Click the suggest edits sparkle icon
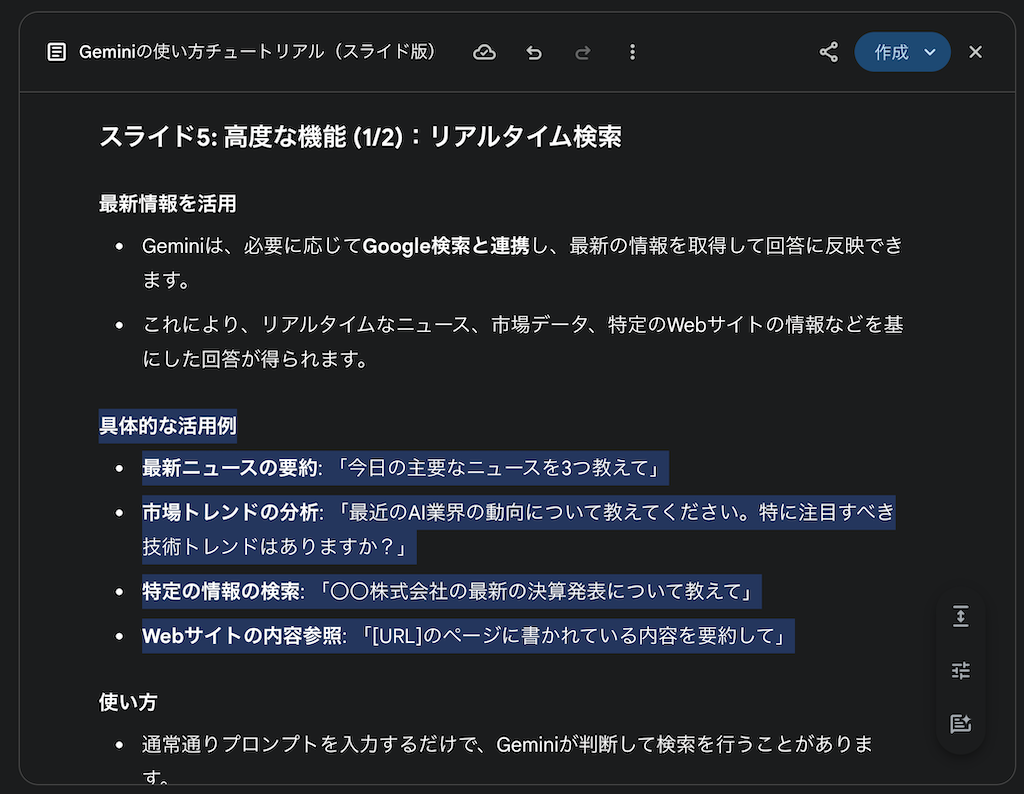The height and width of the screenshot is (794, 1024). coord(961,723)
